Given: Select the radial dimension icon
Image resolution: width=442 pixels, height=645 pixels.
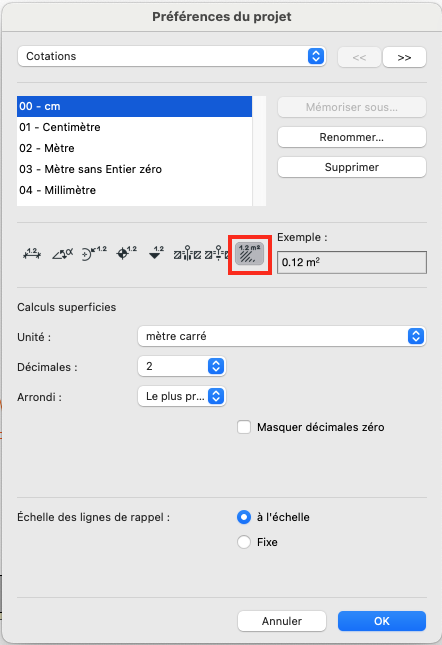Looking at the screenshot, I should 94,254.
